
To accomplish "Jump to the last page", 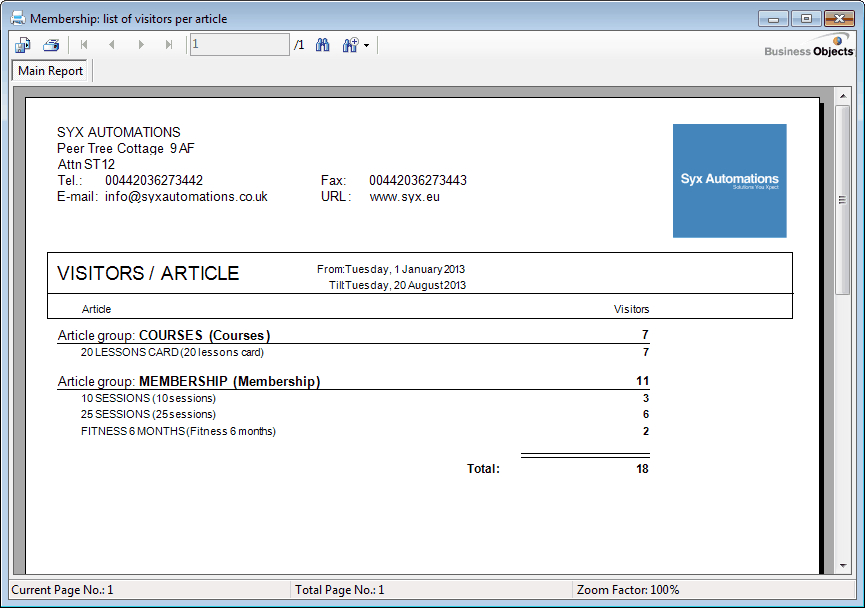I will pyautogui.click(x=169, y=45).
